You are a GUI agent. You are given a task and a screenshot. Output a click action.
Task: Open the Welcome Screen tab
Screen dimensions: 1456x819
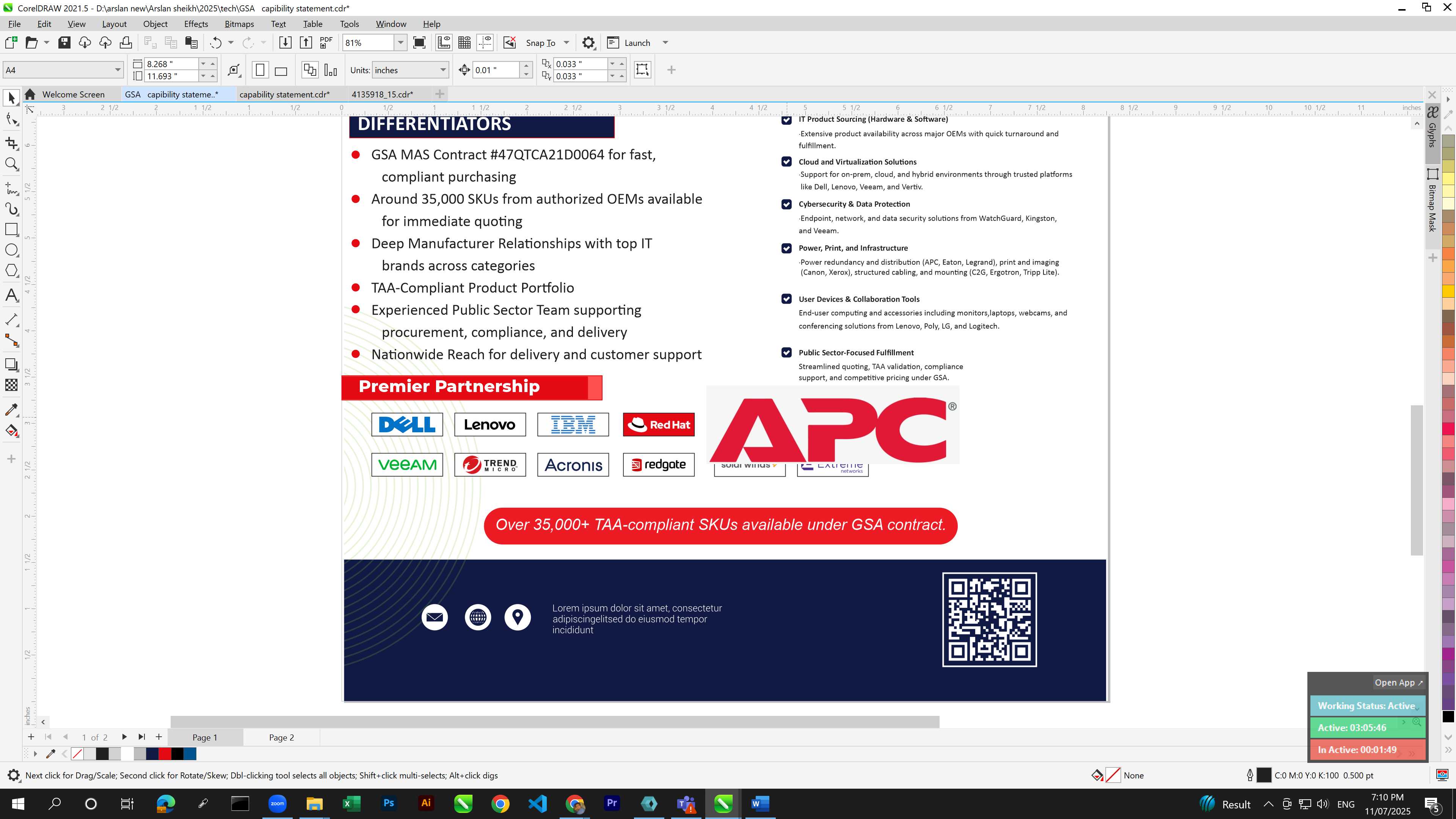73,94
